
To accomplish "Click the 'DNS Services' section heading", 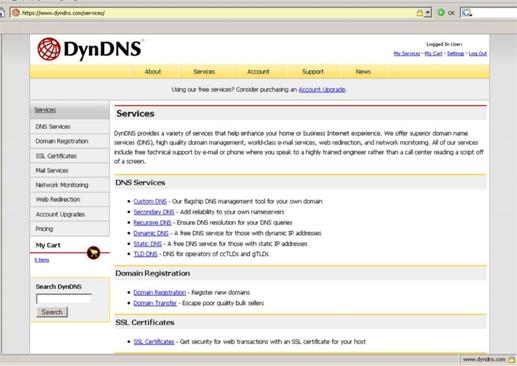I will pos(140,183).
